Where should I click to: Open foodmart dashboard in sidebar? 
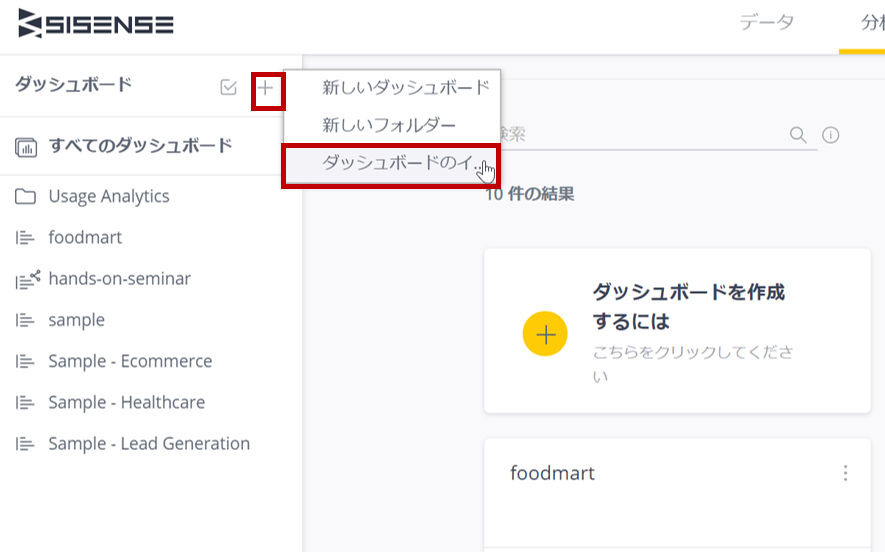click(x=85, y=237)
